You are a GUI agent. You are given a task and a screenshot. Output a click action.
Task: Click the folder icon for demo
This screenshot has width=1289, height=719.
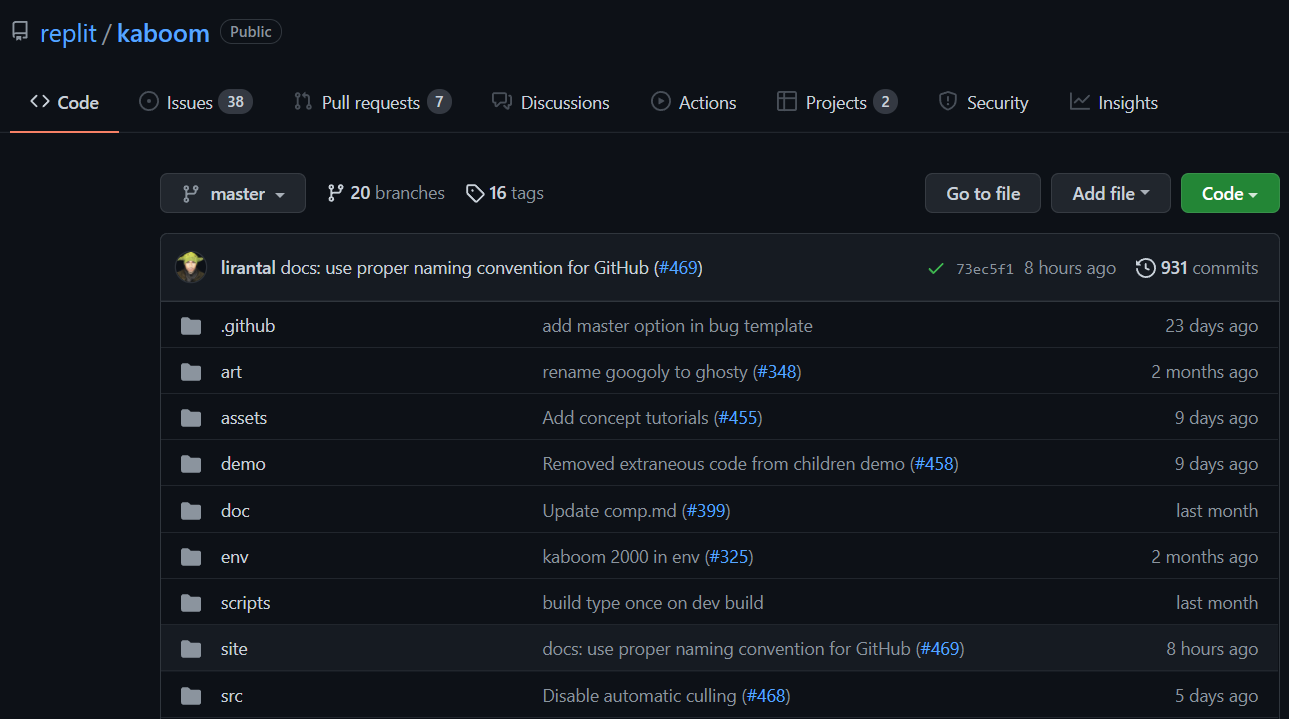click(x=191, y=464)
